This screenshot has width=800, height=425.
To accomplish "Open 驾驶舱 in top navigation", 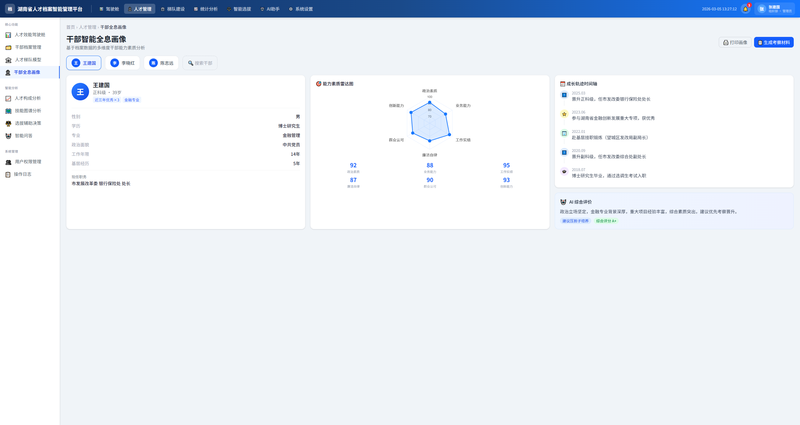I will tap(109, 9).
